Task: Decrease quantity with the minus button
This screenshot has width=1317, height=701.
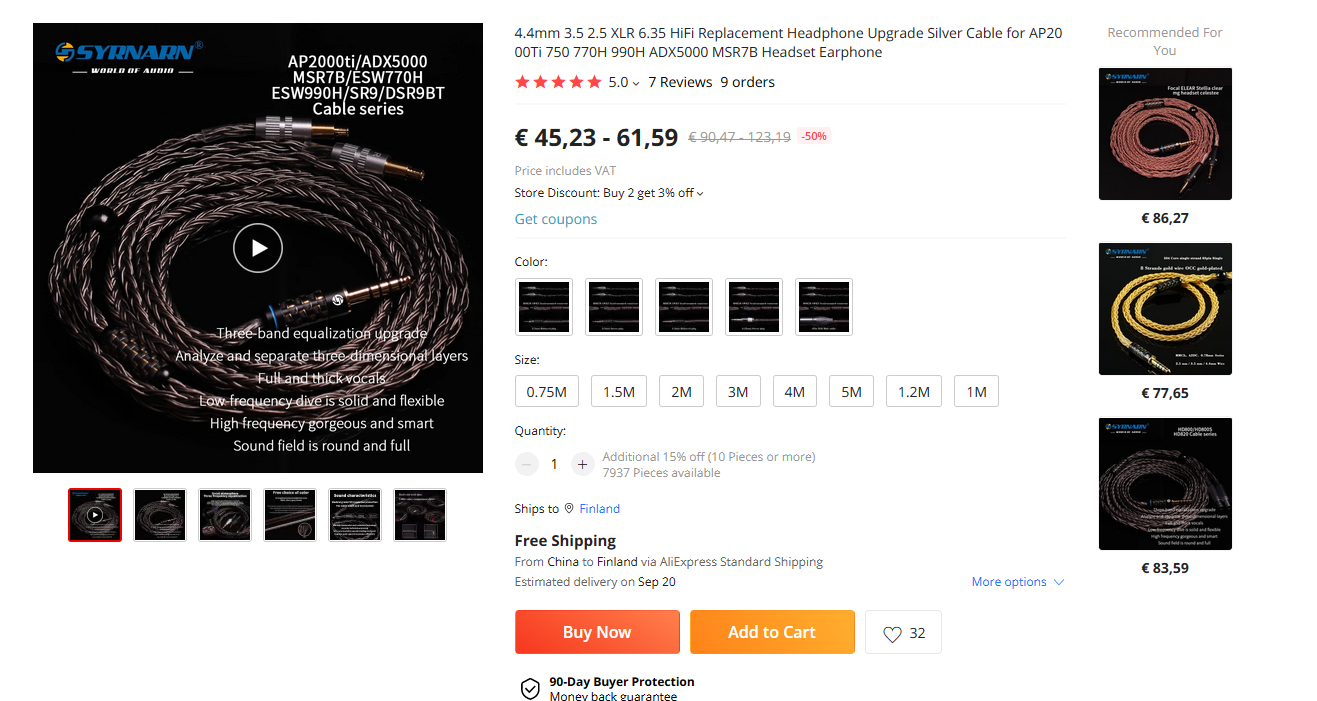Action: 527,464
